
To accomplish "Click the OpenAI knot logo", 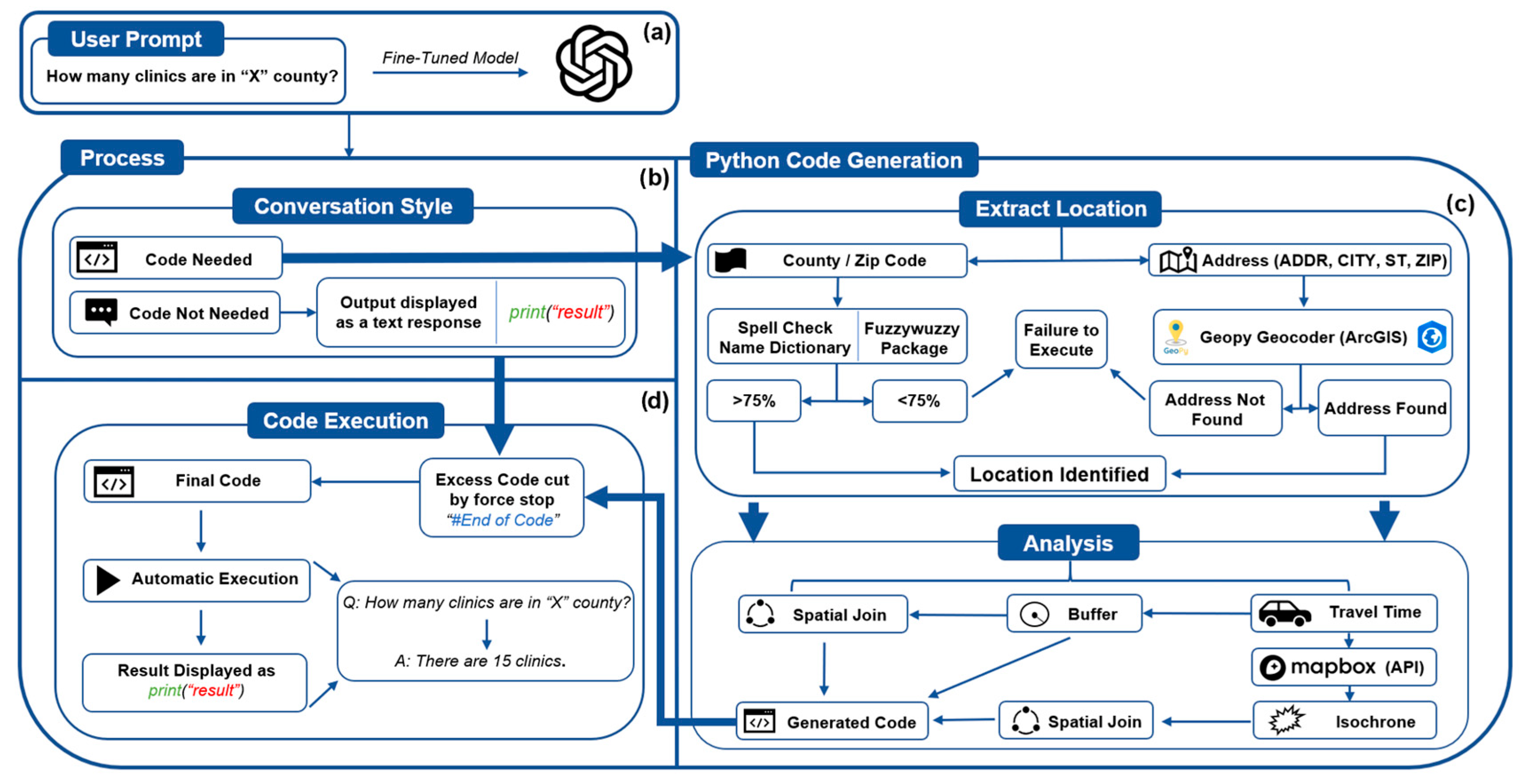I will (594, 63).
